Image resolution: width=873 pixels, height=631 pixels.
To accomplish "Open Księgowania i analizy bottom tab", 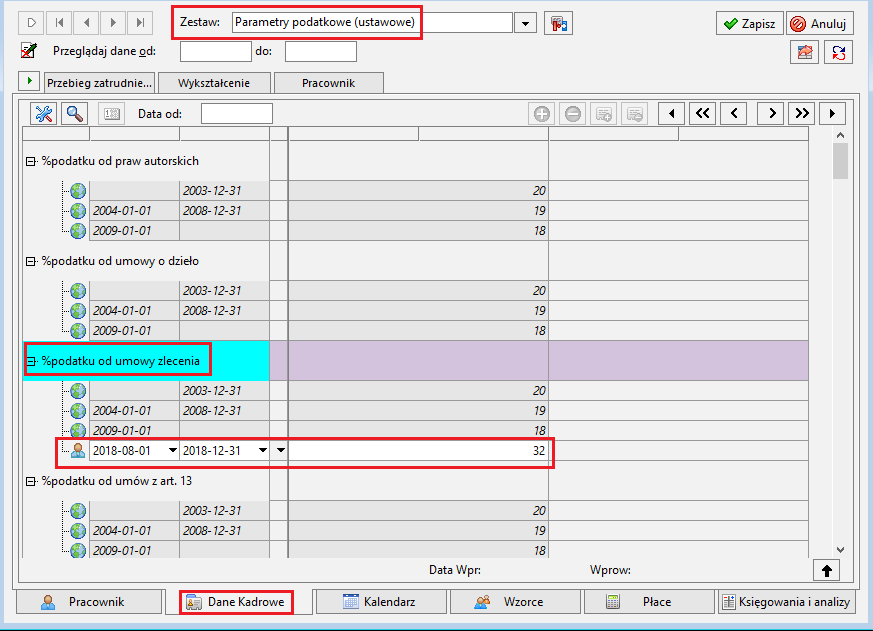I will pyautogui.click(x=786, y=601).
